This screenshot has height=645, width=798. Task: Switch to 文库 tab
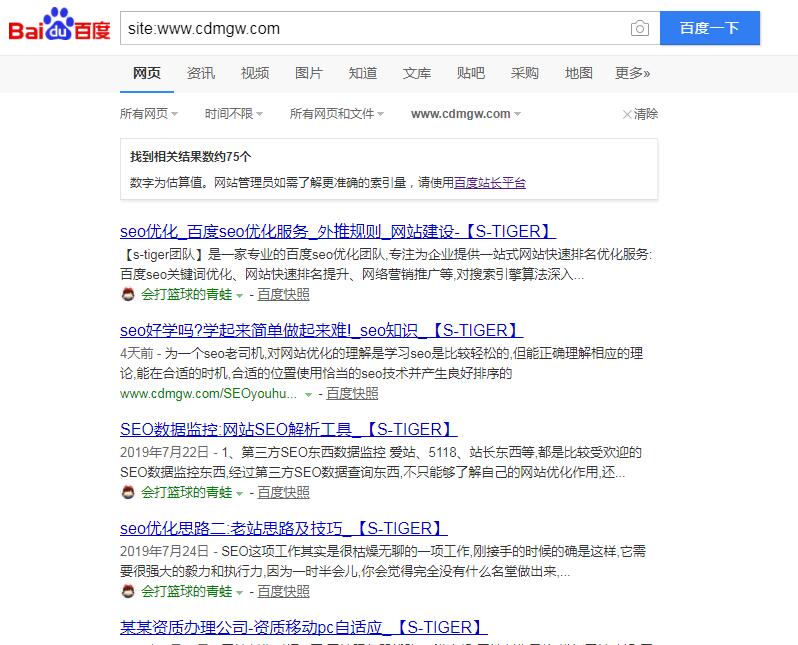coord(416,73)
